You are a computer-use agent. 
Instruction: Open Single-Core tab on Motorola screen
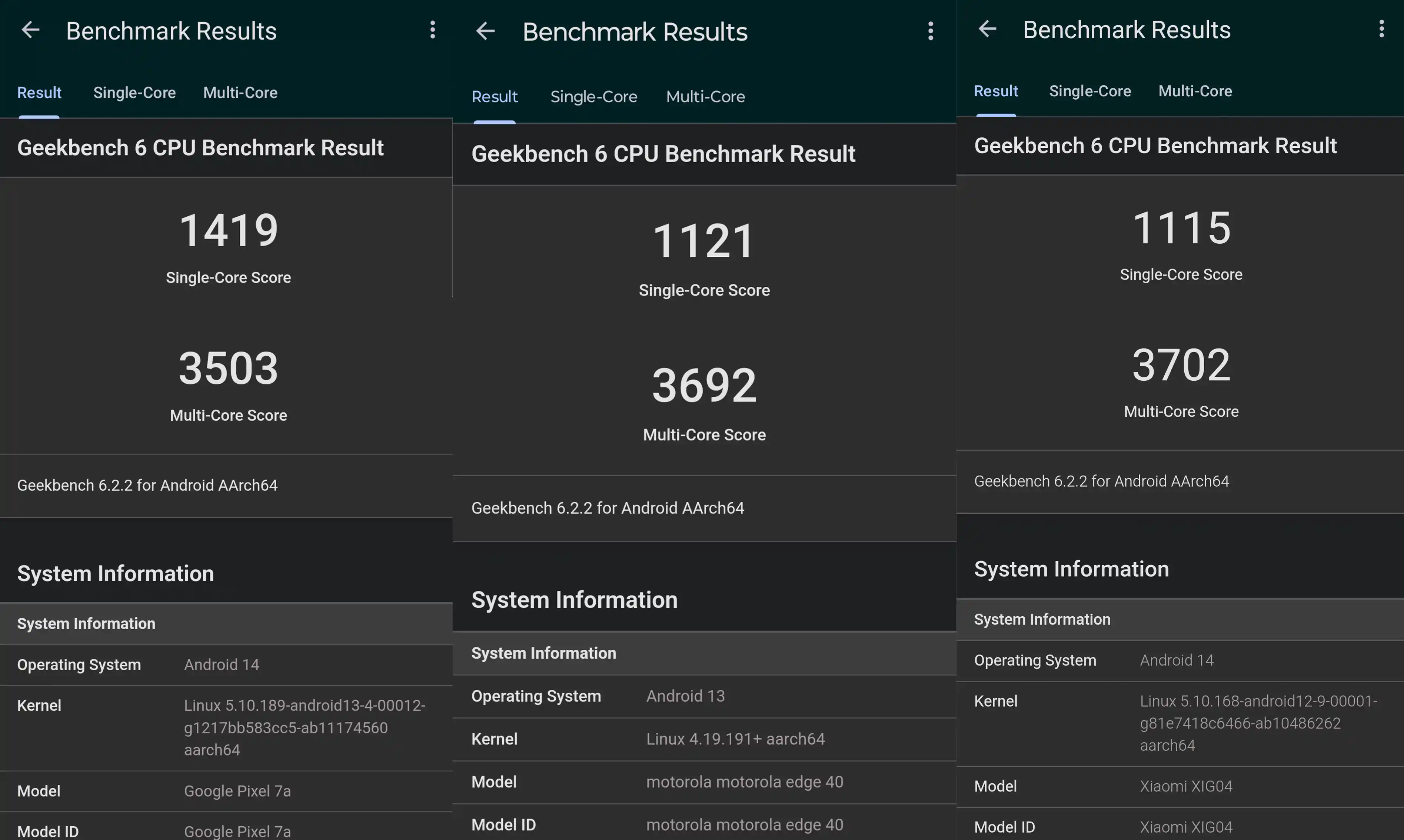point(593,96)
